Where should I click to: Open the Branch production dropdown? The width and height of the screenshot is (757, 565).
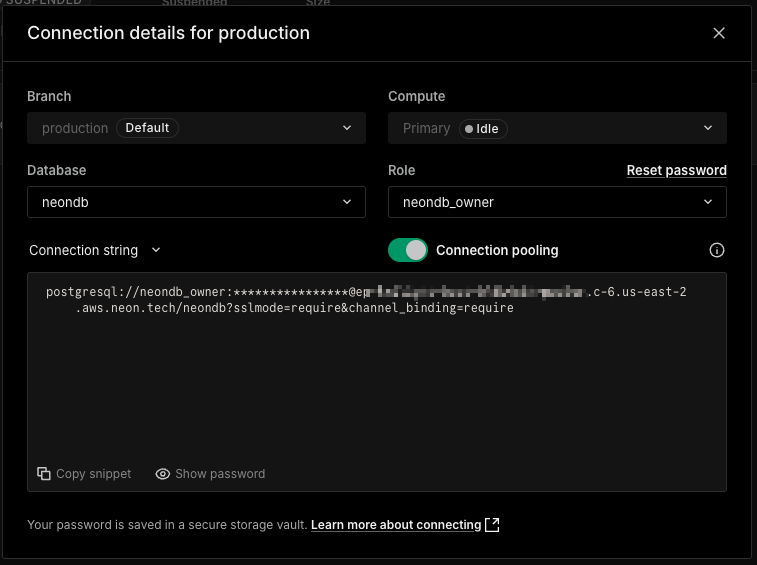pos(196,128)
